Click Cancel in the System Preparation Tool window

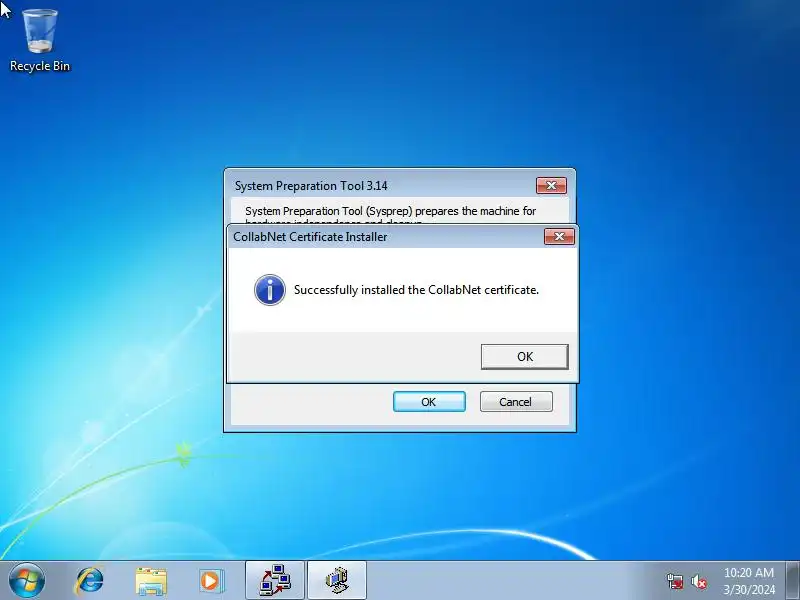[516, 402]
